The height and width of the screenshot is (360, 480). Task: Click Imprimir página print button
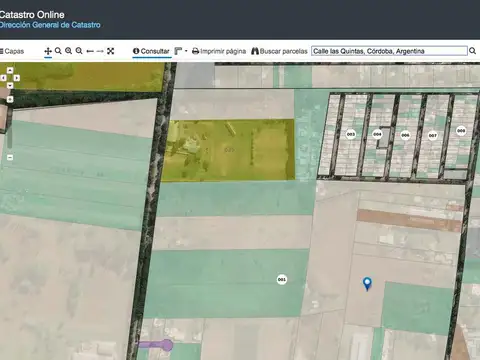(x=219, y=51)
